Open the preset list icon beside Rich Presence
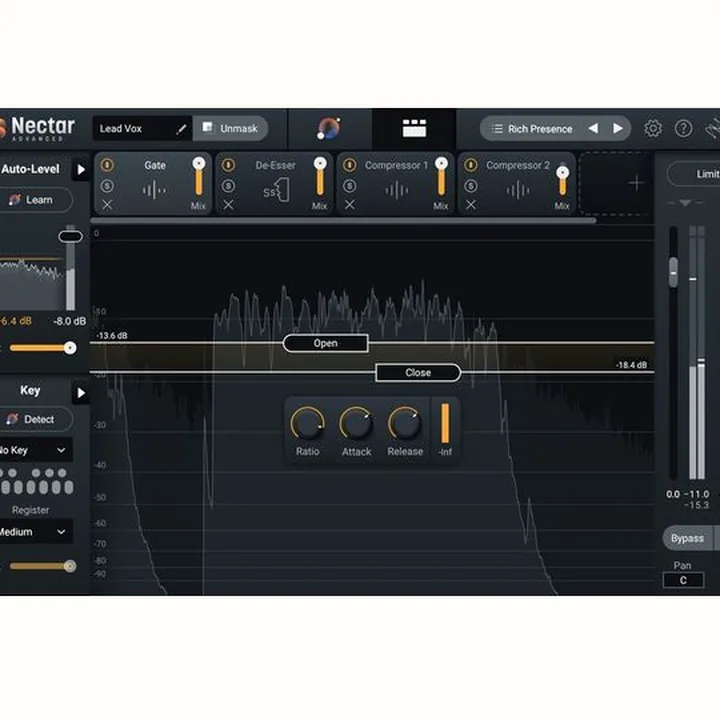This screenshot has height=720, width=720. 497,129
